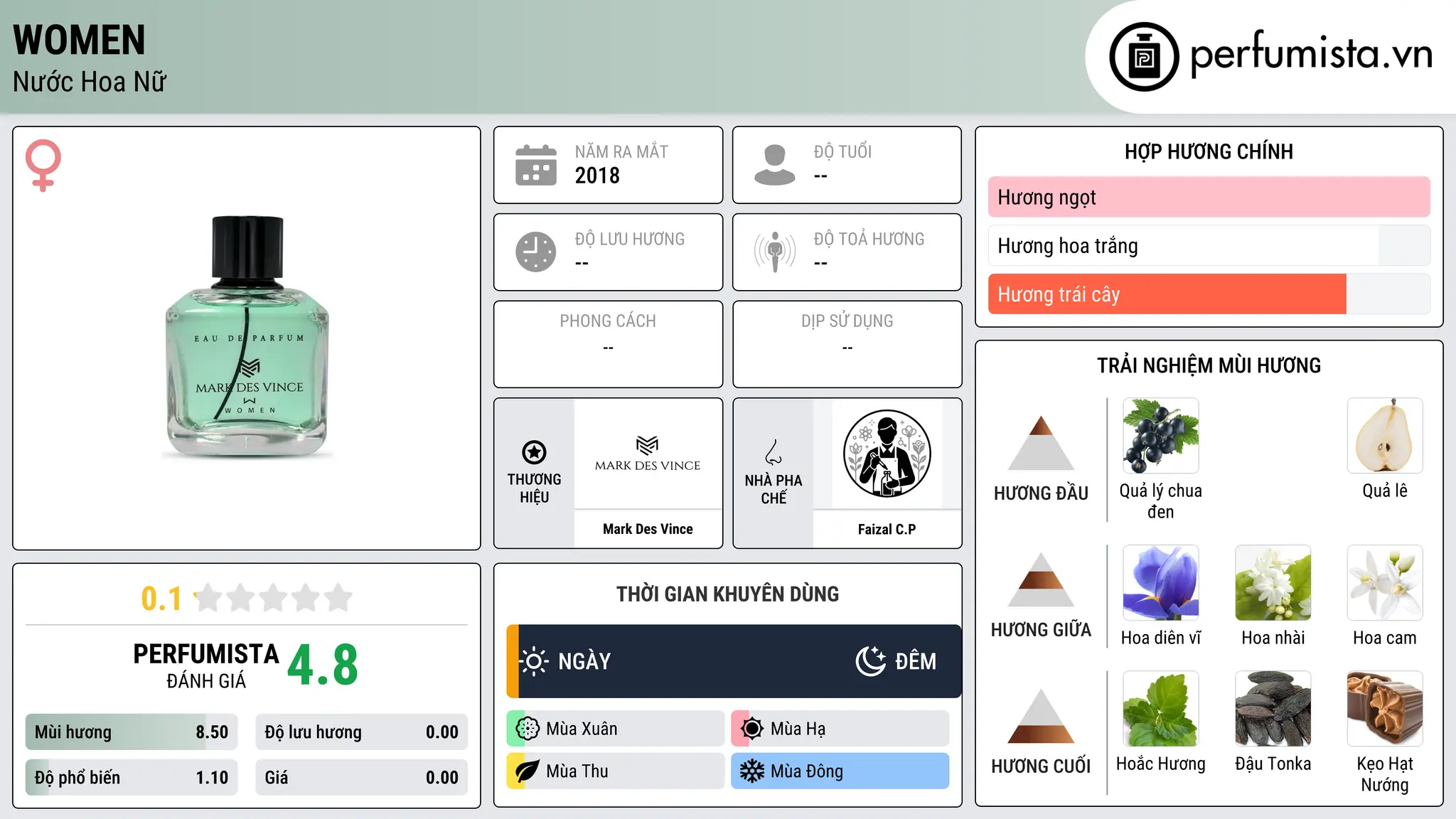Click the Hương giữa pyramid icon

pyautogui.click(x=1041, y=579)
